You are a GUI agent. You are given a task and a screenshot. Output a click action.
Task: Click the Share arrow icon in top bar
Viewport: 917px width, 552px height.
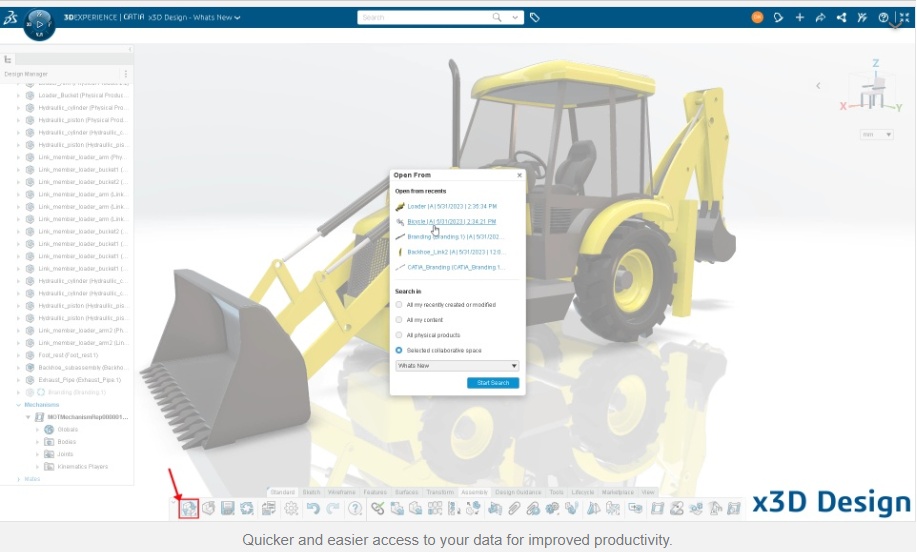tap(821, 18)
